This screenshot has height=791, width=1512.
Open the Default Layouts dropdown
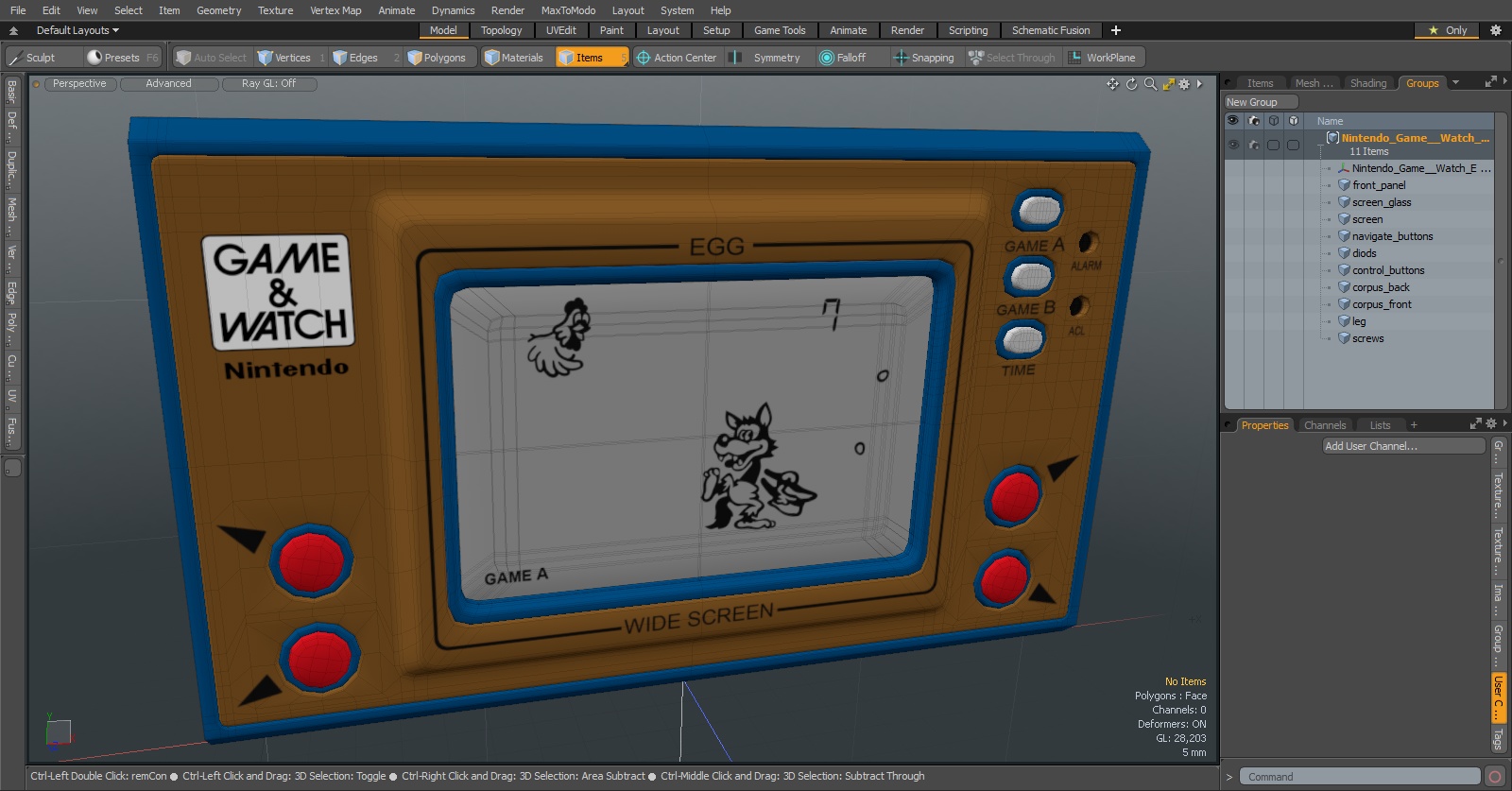coord(77,30)
